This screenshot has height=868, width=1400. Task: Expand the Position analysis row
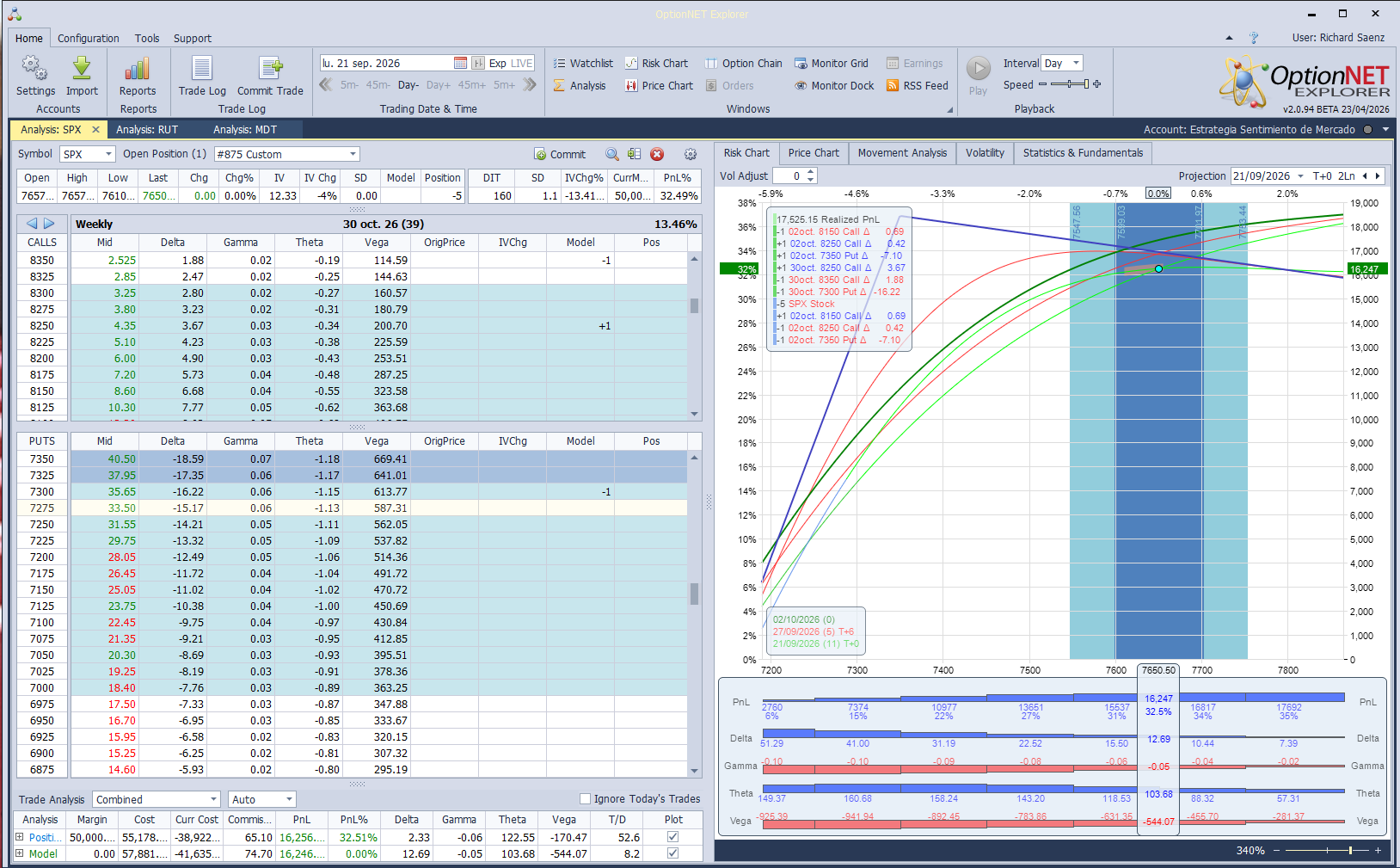[20, 837]
